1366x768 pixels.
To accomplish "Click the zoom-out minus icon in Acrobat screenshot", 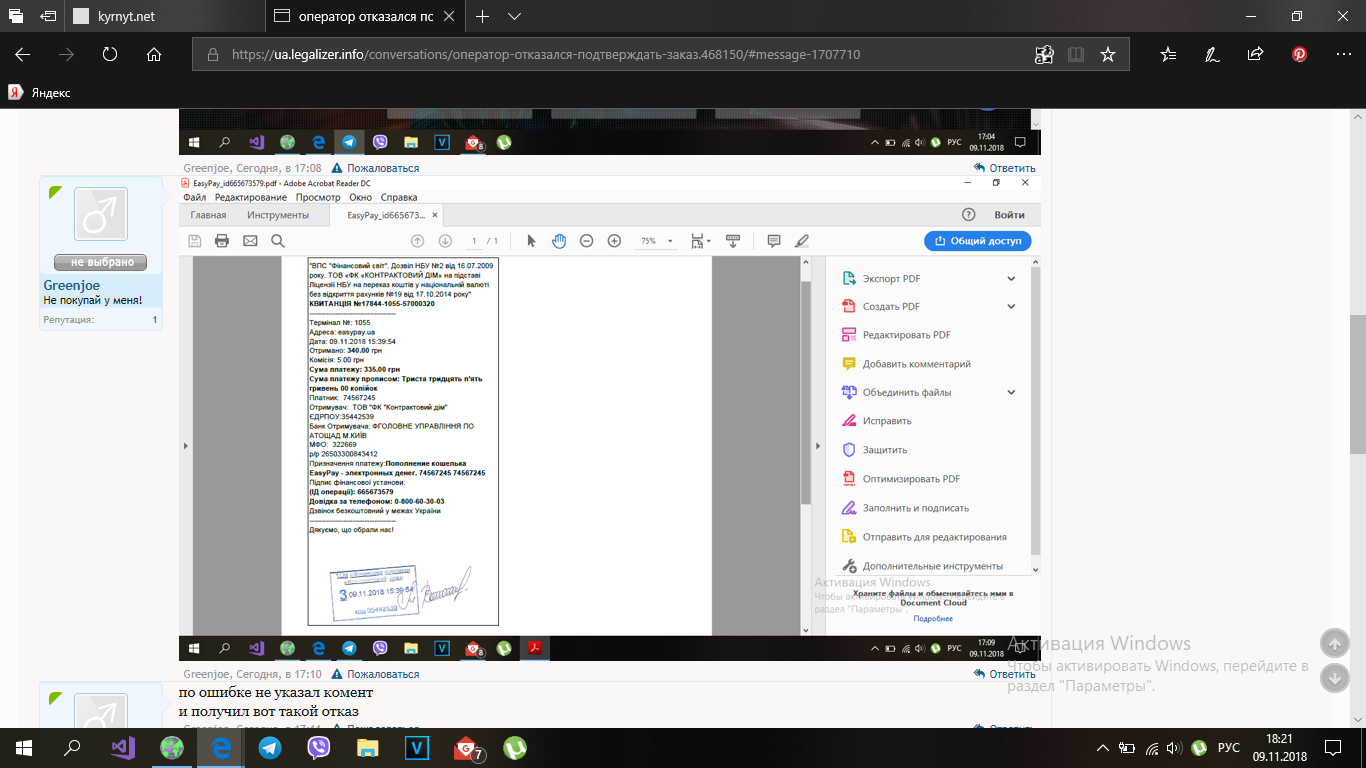I will pos(587,241).
